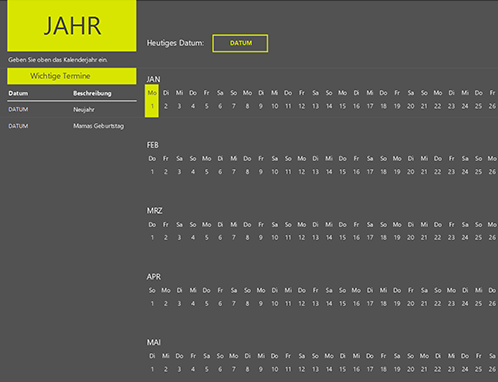The width and height of the screenshot is (498, 382).
Task: Select day 20 in the MRZ row
Action: click(x=410, y=238)
